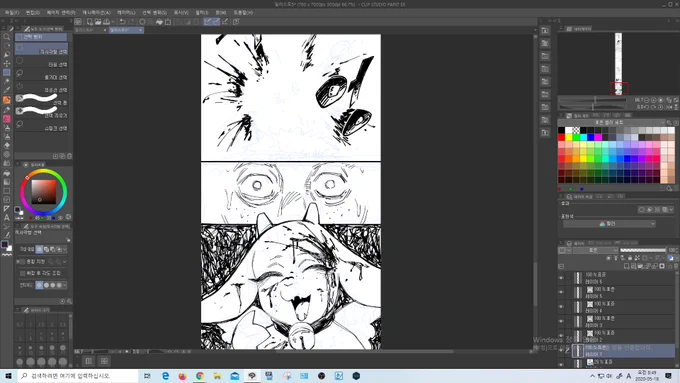Expand the selection mode options arrow
The width and height of the screenshot is (680, 383).
65,249
